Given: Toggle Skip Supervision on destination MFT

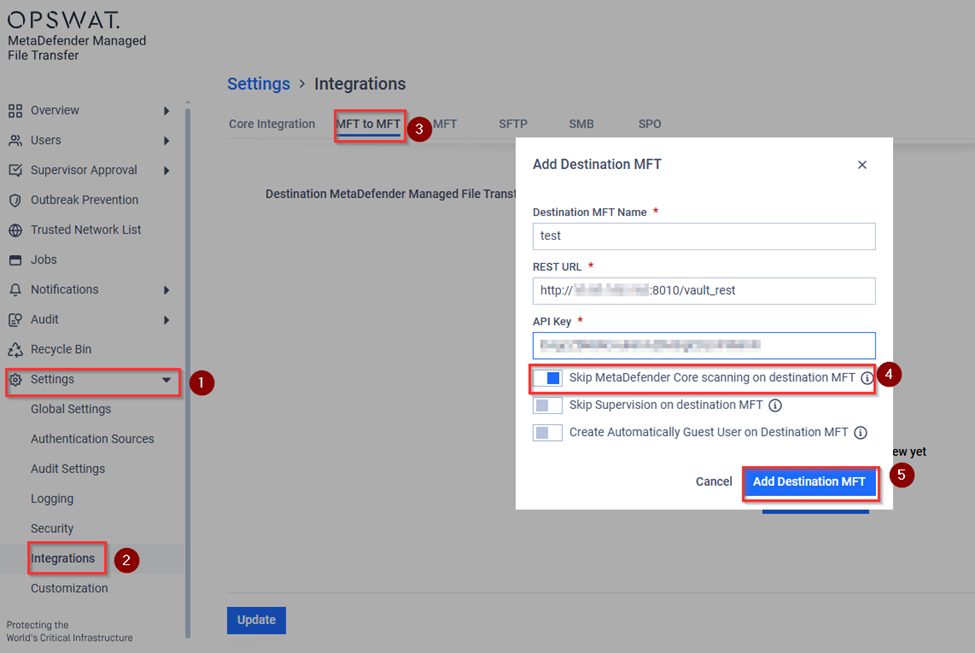Looking at the screenshot, I should coord(548,405).
